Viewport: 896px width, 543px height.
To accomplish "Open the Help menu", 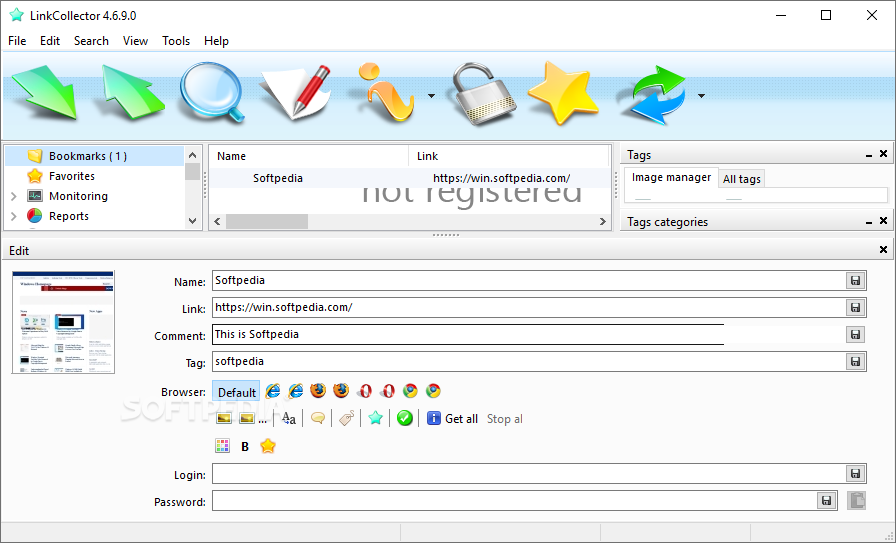I will [217, 41].
